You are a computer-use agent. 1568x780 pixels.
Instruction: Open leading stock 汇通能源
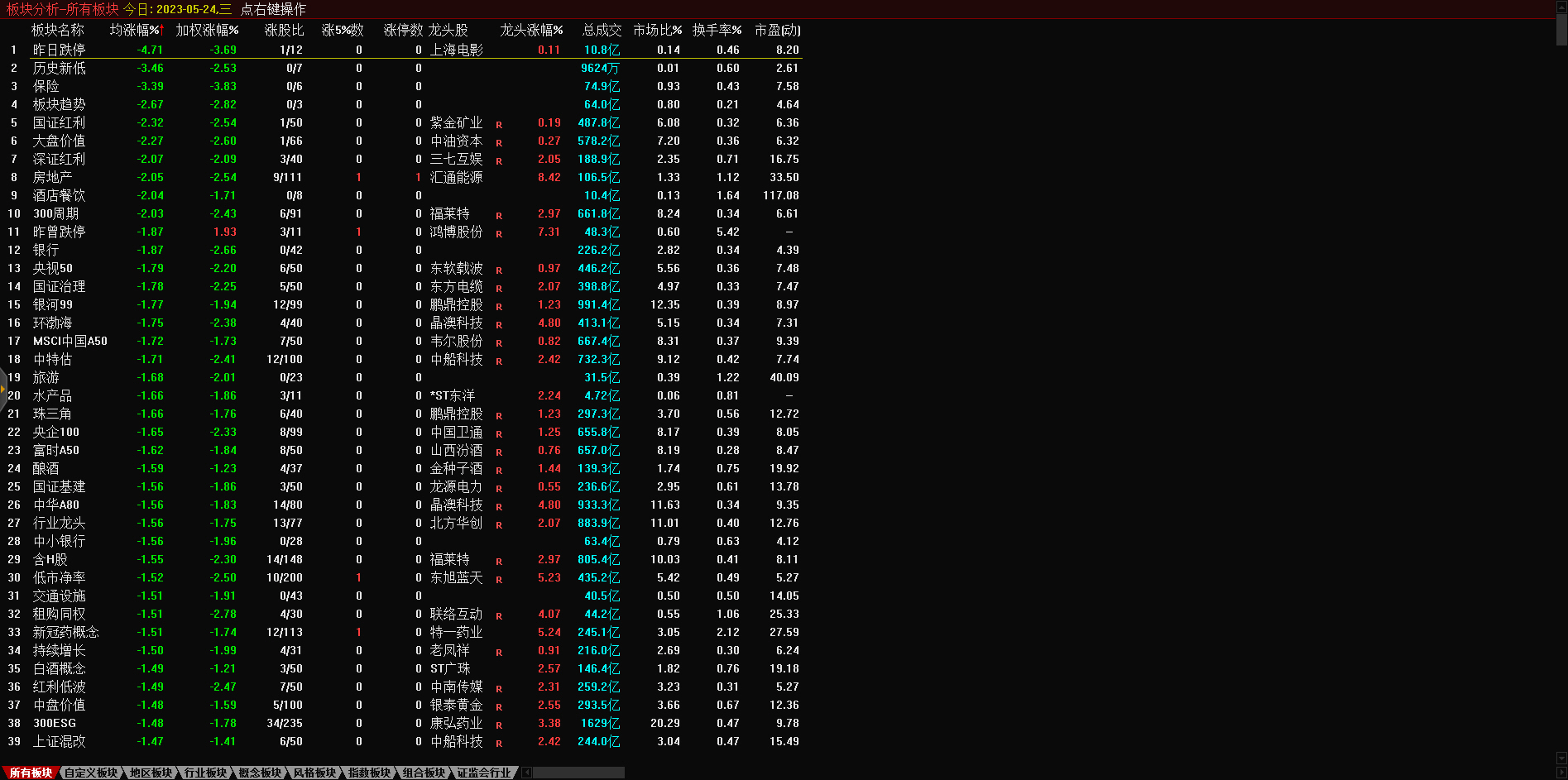pos(456,178)
